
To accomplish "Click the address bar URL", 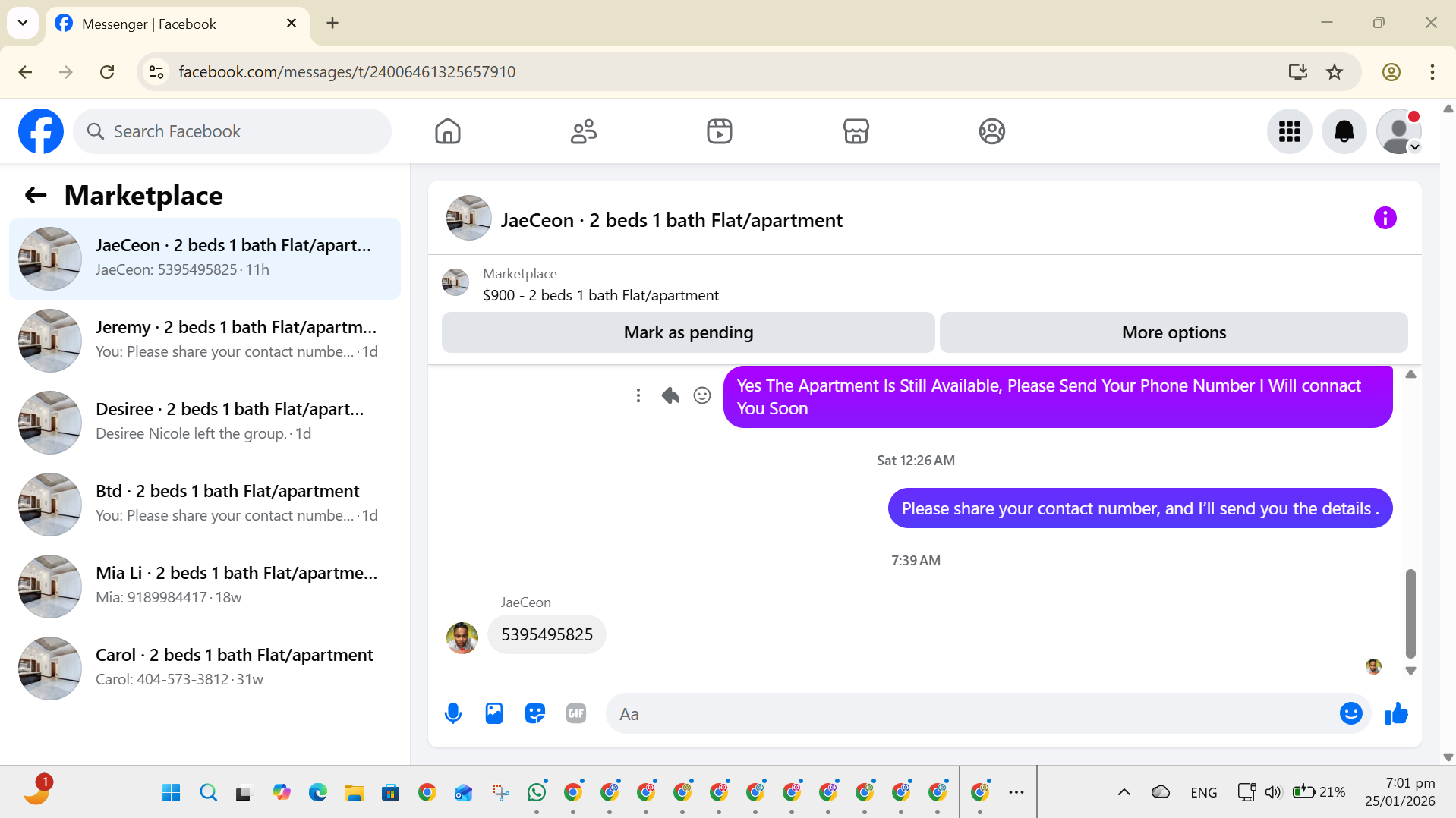I will click(x=347, y=72).
